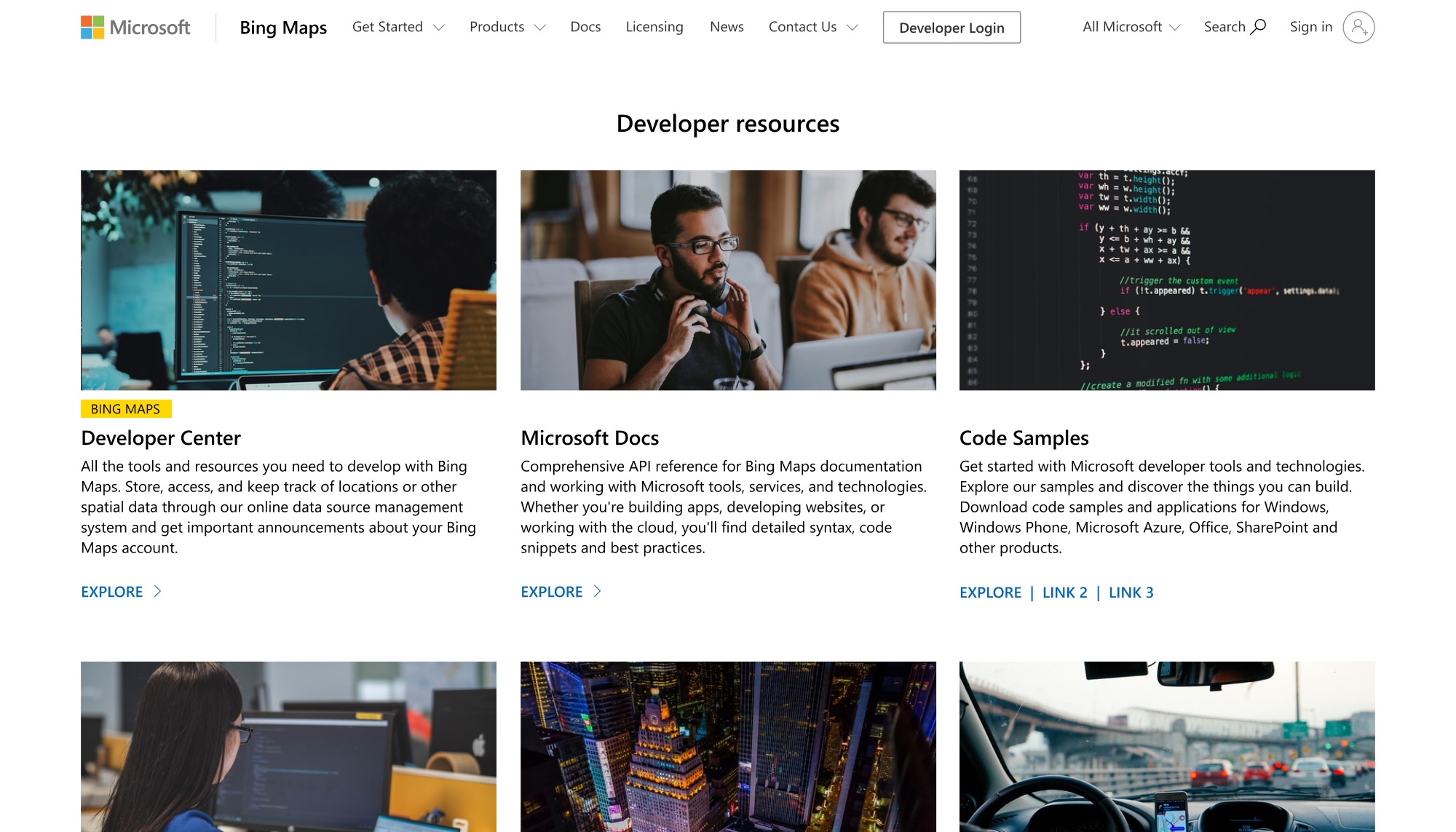The height and width of the screenshot is (832, 1456).
Task: Click the Sign in link
Action: tap(1310, 27)
